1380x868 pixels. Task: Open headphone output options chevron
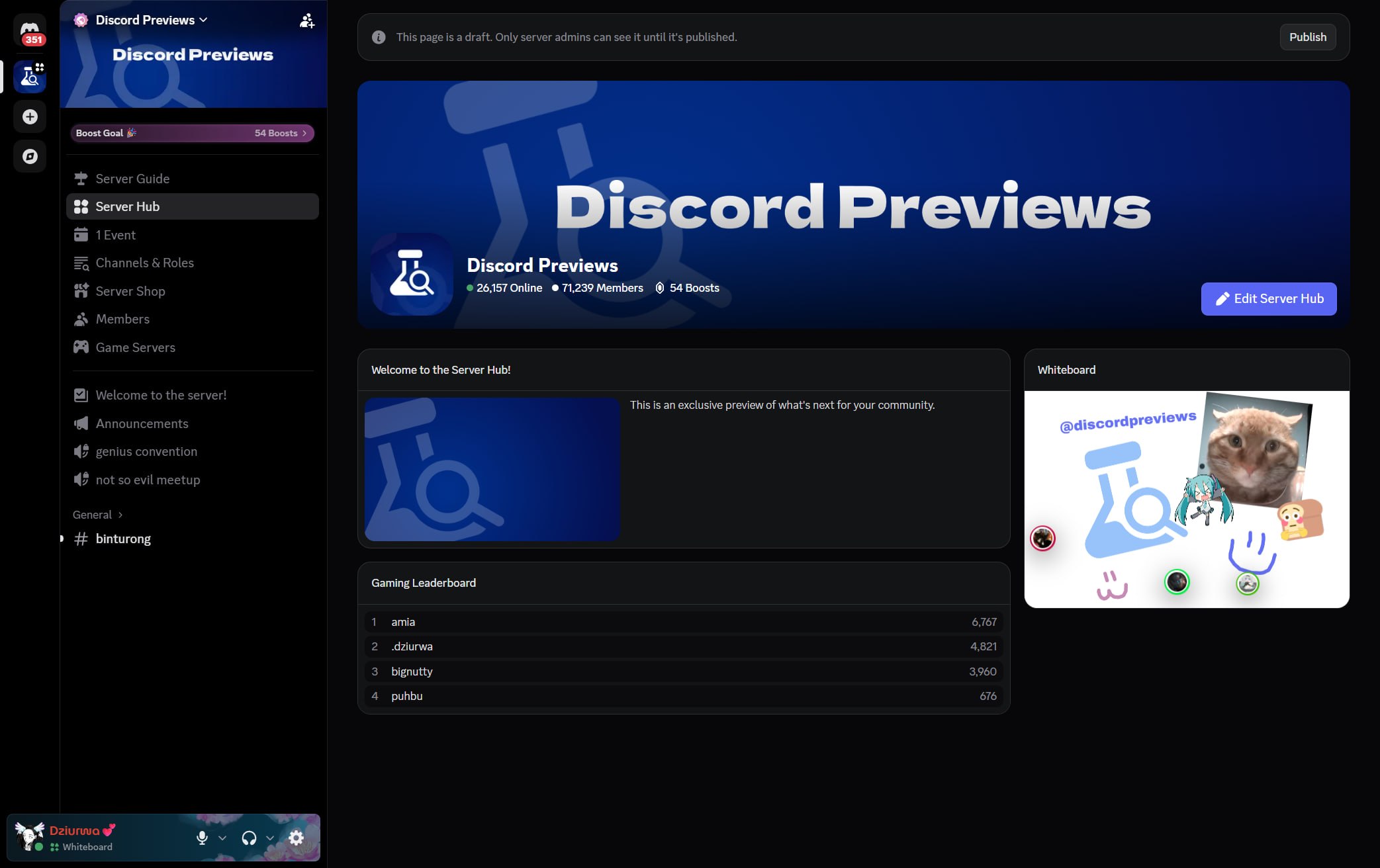270,838
